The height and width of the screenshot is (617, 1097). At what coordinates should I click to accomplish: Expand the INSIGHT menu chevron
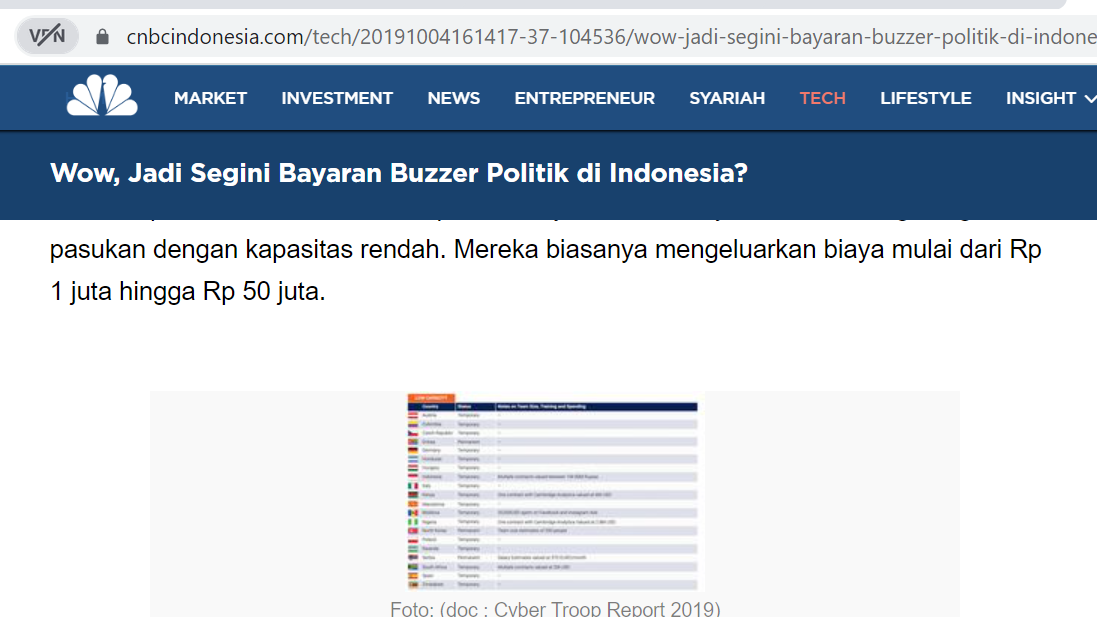(x=1088, y=98)
